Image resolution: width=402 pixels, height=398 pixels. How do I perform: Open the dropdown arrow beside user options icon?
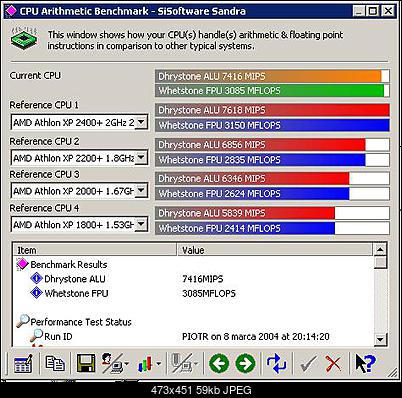(x=126, y=364)
